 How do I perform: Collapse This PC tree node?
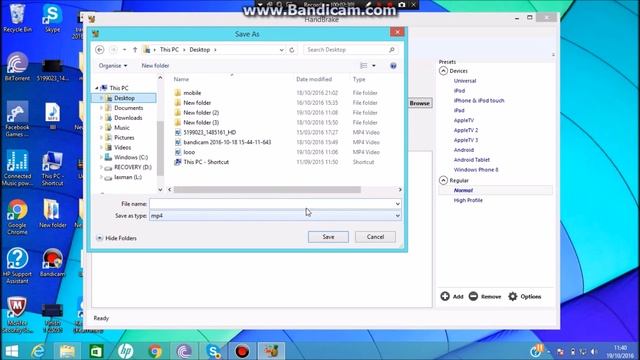pos(97,88)
